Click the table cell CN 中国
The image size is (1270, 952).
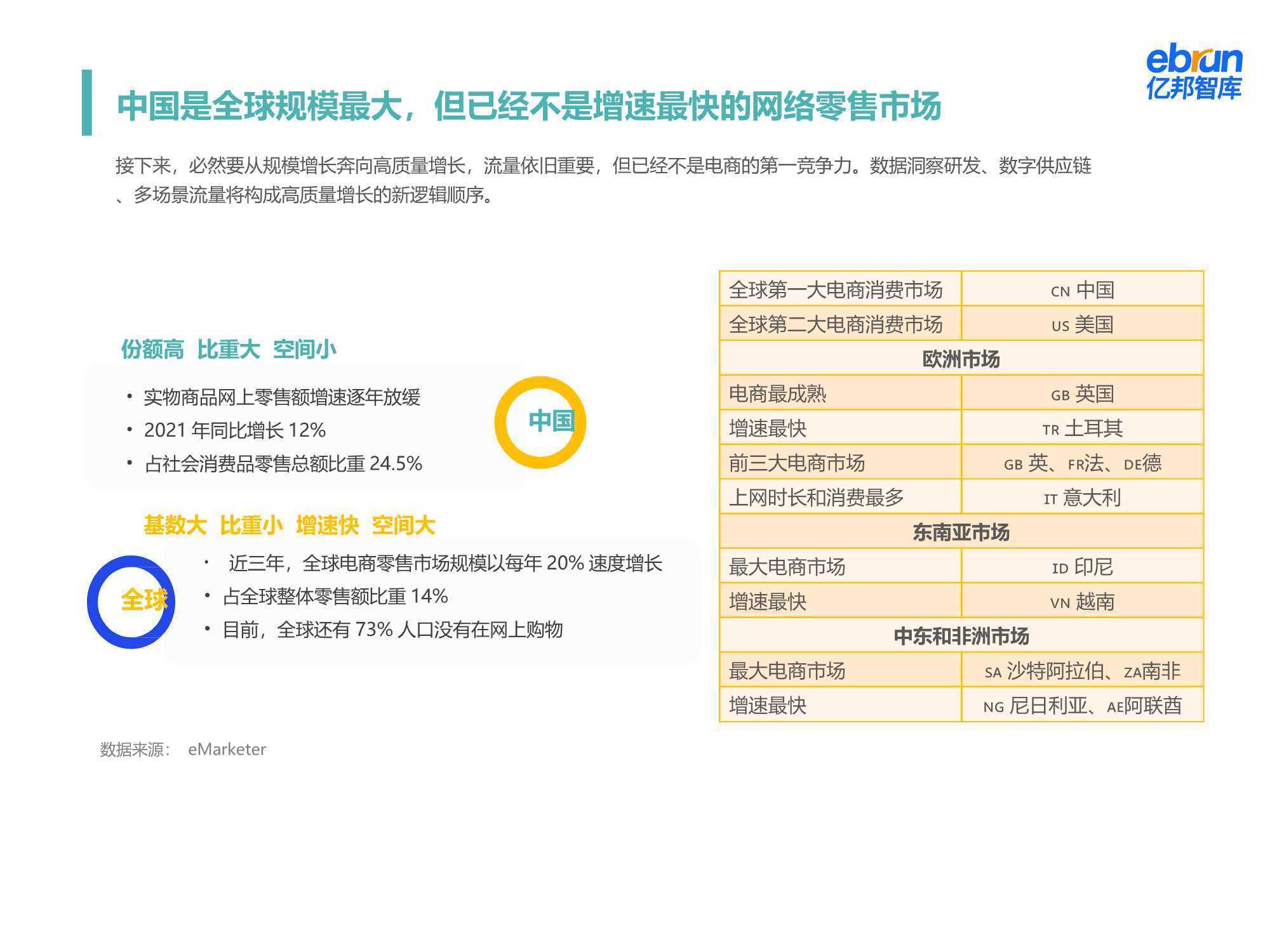coord(1083,289)
